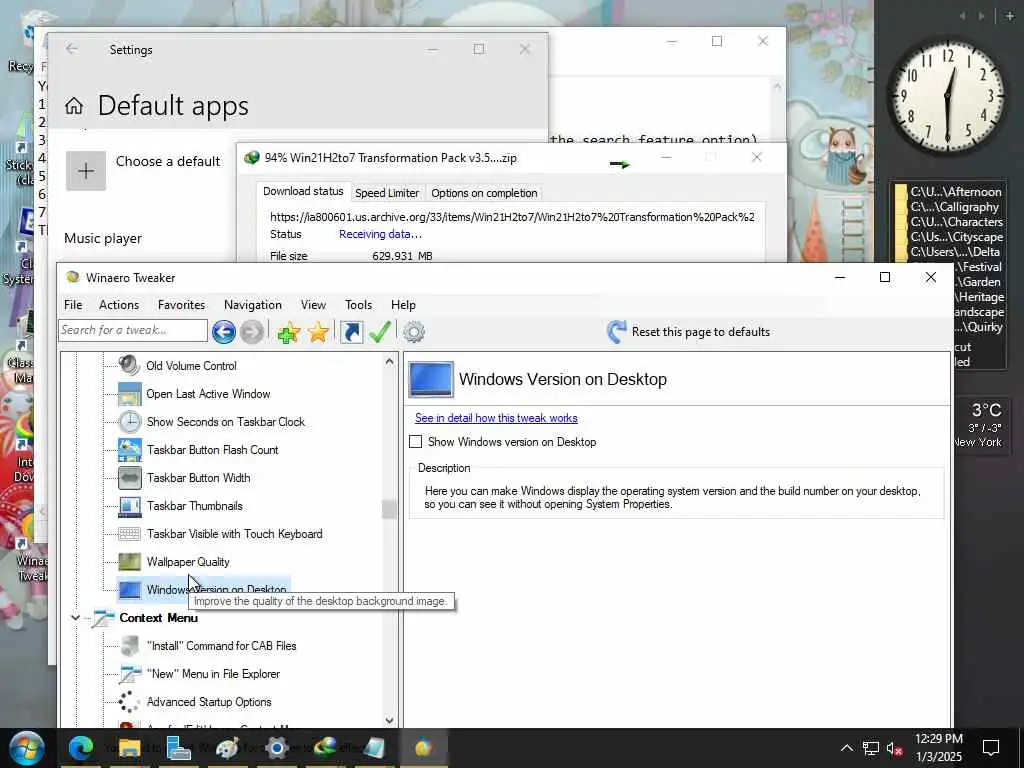The height and width of the screenshot is (768, 1024).
Task: Select Advanced Startup Options tweak
Action: point(209,702)
